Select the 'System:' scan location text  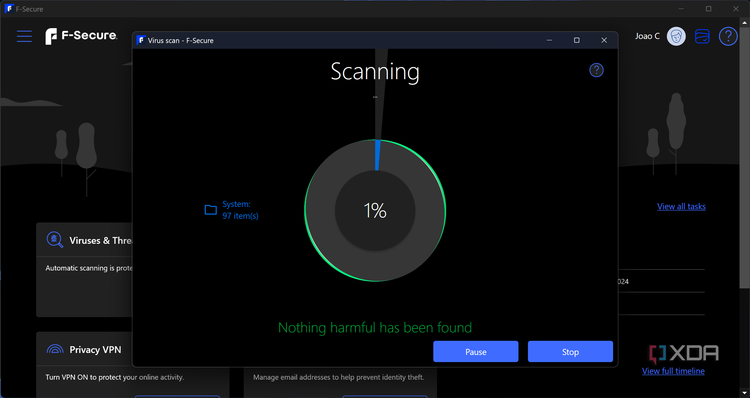(236, 204)
